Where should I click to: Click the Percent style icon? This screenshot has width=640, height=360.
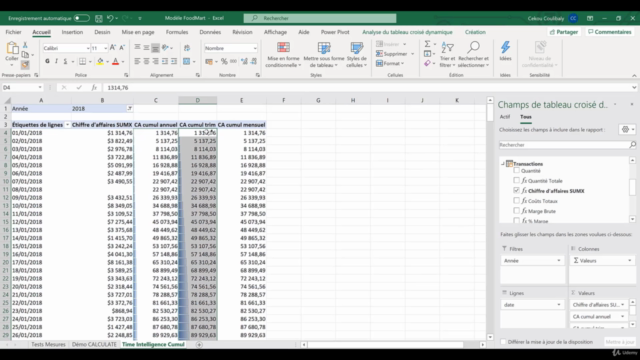[x=224, y=61]
